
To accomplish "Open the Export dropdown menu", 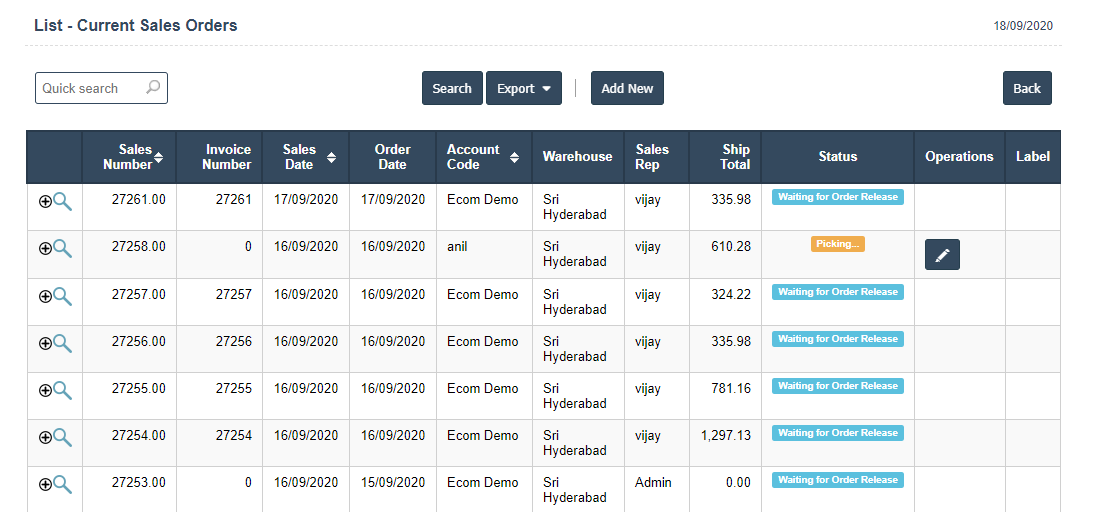I will (523, 88).
